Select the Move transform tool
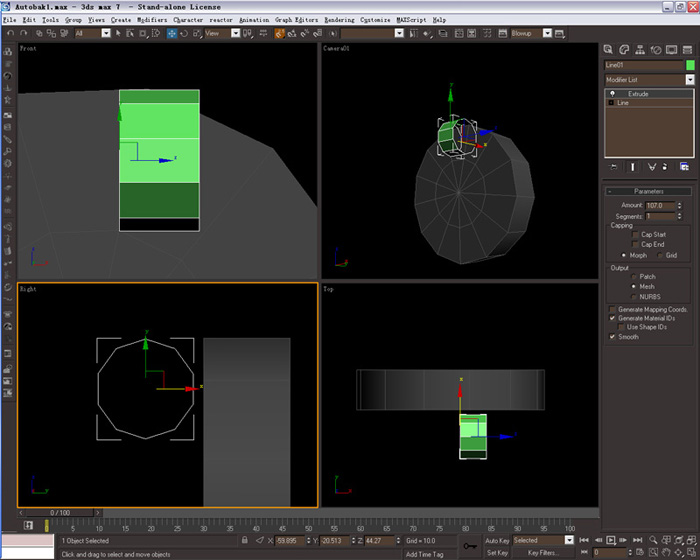 (171, 33)
